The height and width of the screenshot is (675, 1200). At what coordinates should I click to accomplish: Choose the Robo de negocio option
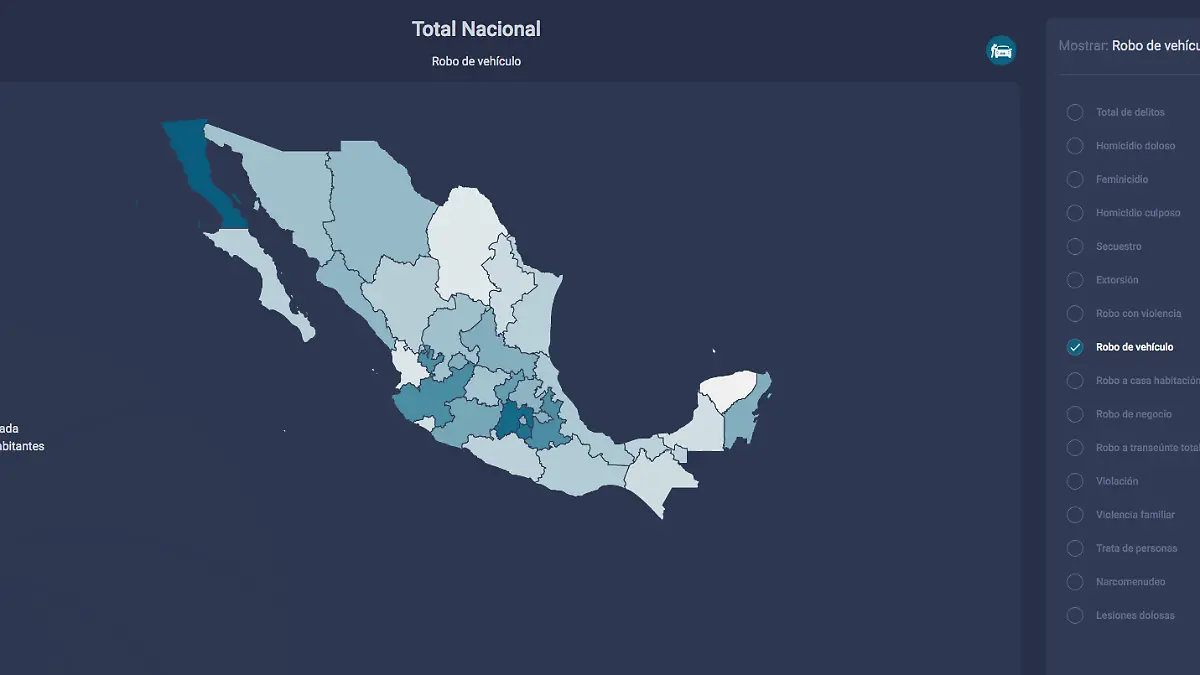1075,414
